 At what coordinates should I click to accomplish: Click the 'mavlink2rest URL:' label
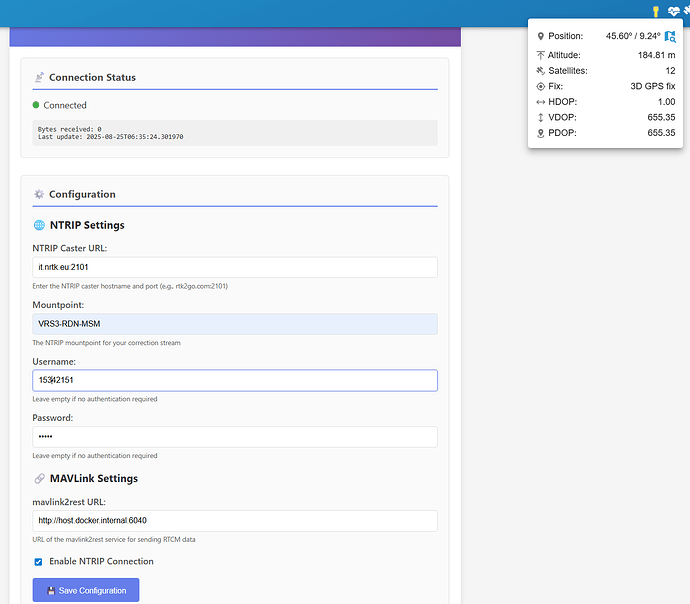pyautogui.click(x=69, y=502)
